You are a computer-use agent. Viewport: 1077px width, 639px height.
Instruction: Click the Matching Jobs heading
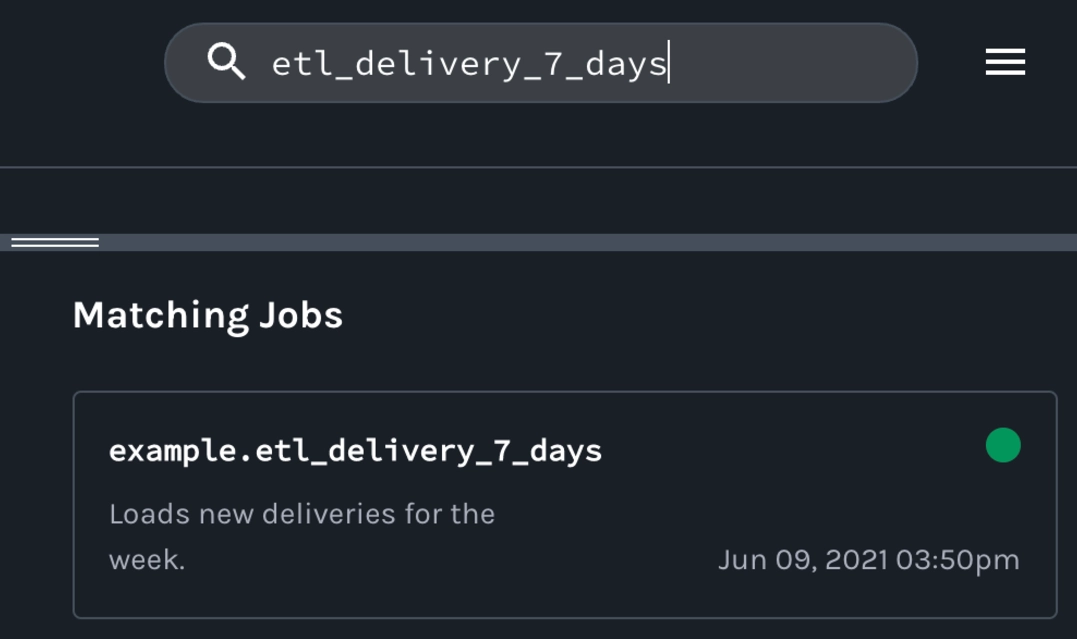point(207,315)
